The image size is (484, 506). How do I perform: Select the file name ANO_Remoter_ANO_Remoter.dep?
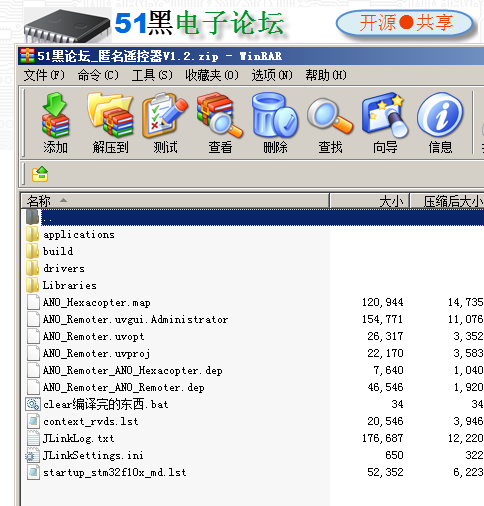[x=124, y=387]
